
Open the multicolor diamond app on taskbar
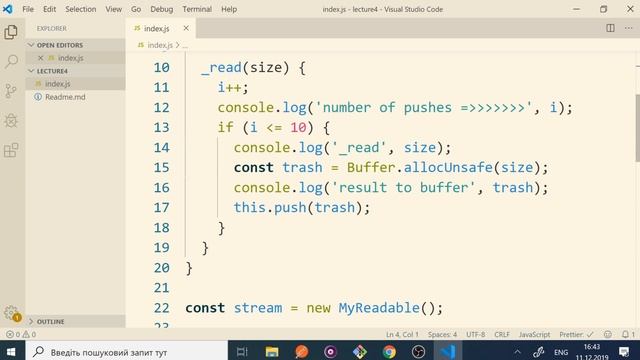click(360, 351)
